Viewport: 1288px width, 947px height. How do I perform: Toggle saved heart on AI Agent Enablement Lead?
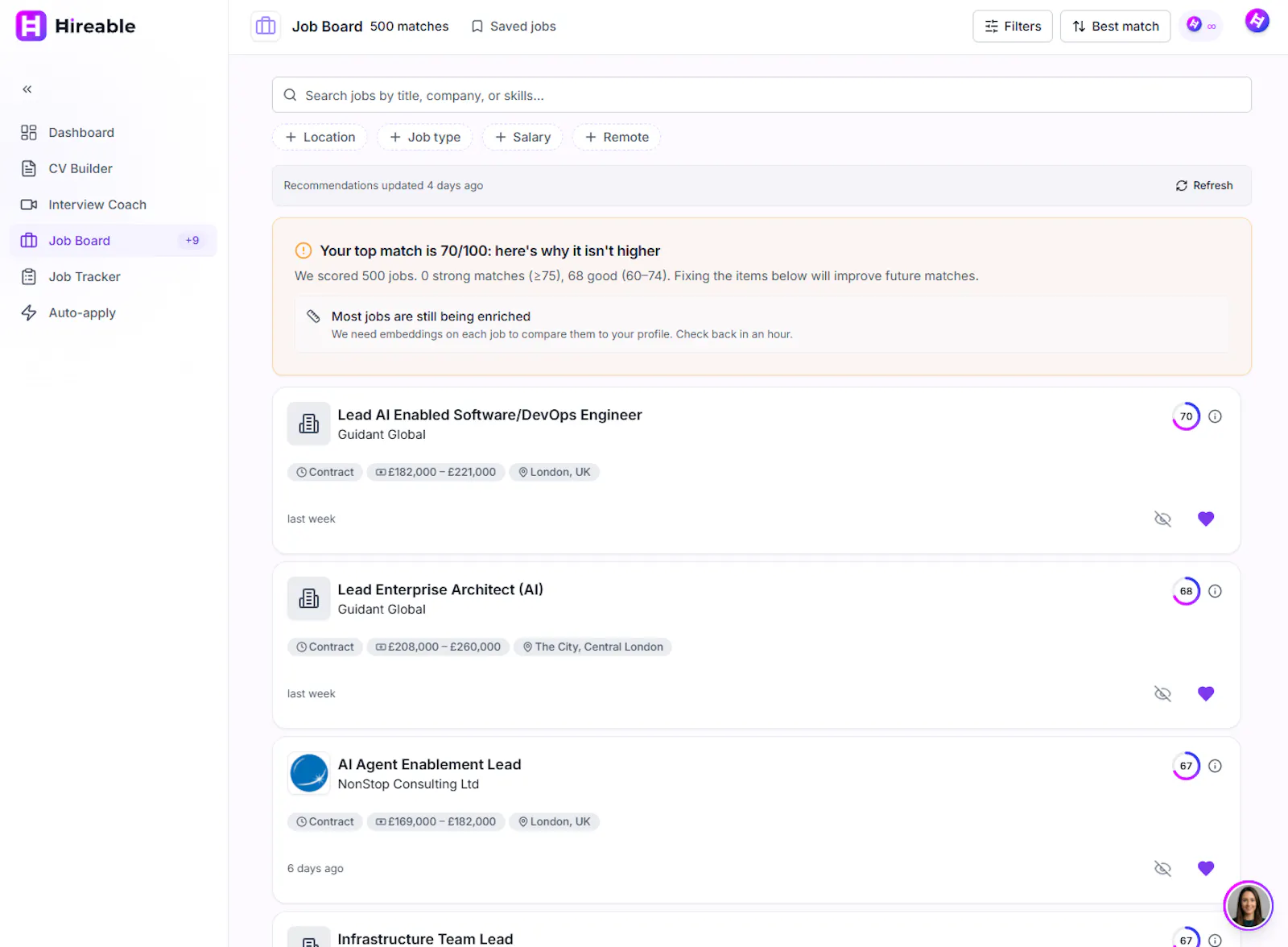pyautogui.click(x=1206, y=868)
